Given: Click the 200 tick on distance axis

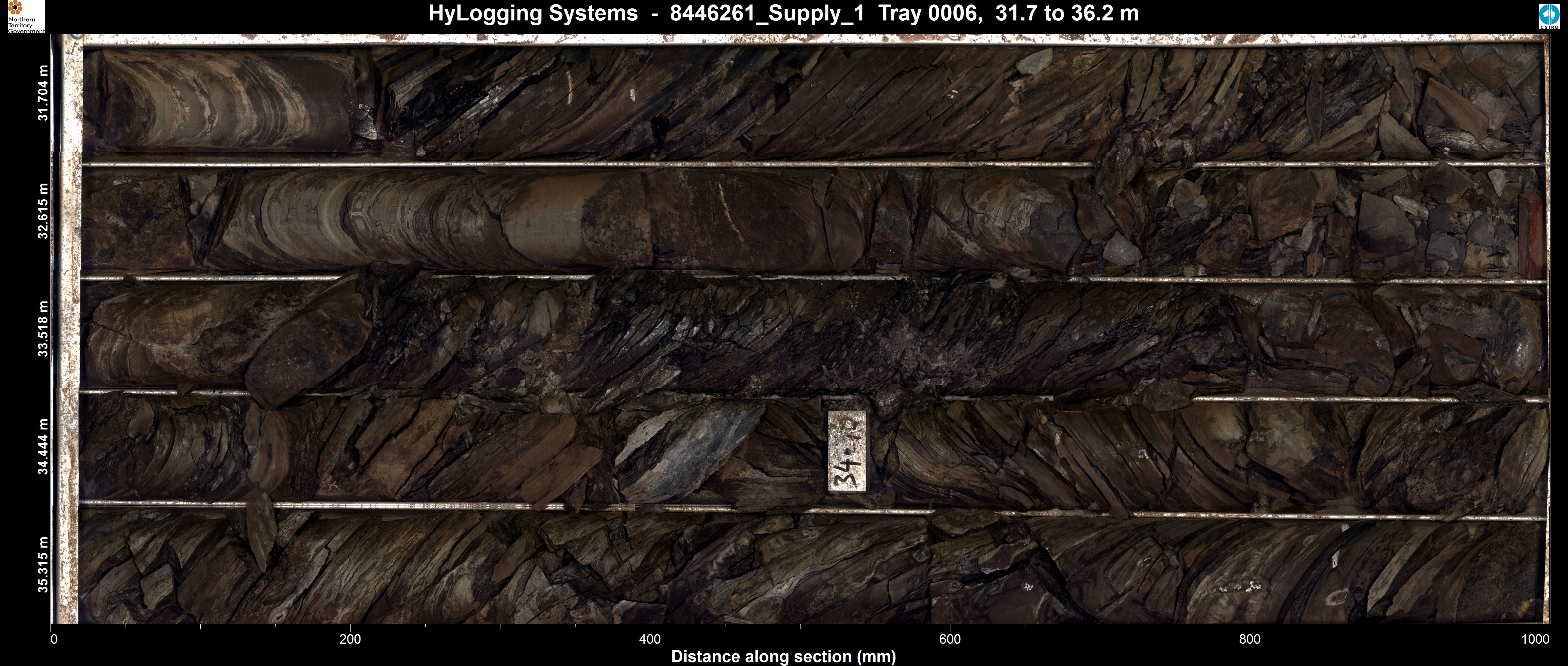Looking at the screenshot, I should coord(350,639).
